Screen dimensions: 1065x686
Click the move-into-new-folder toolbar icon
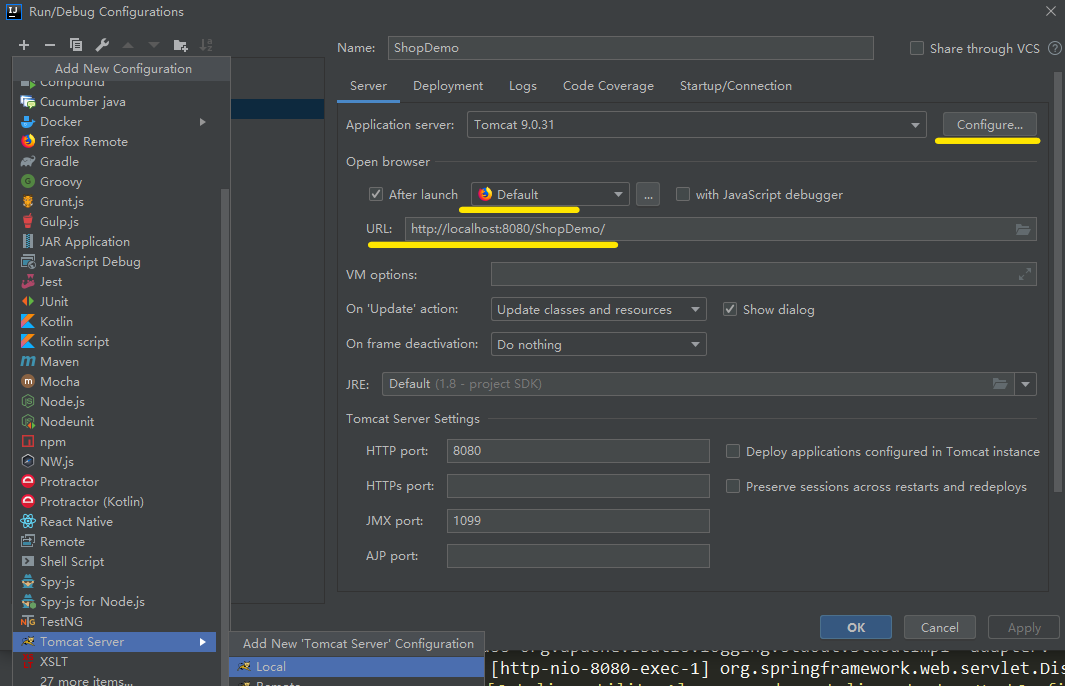pos(180,46)
